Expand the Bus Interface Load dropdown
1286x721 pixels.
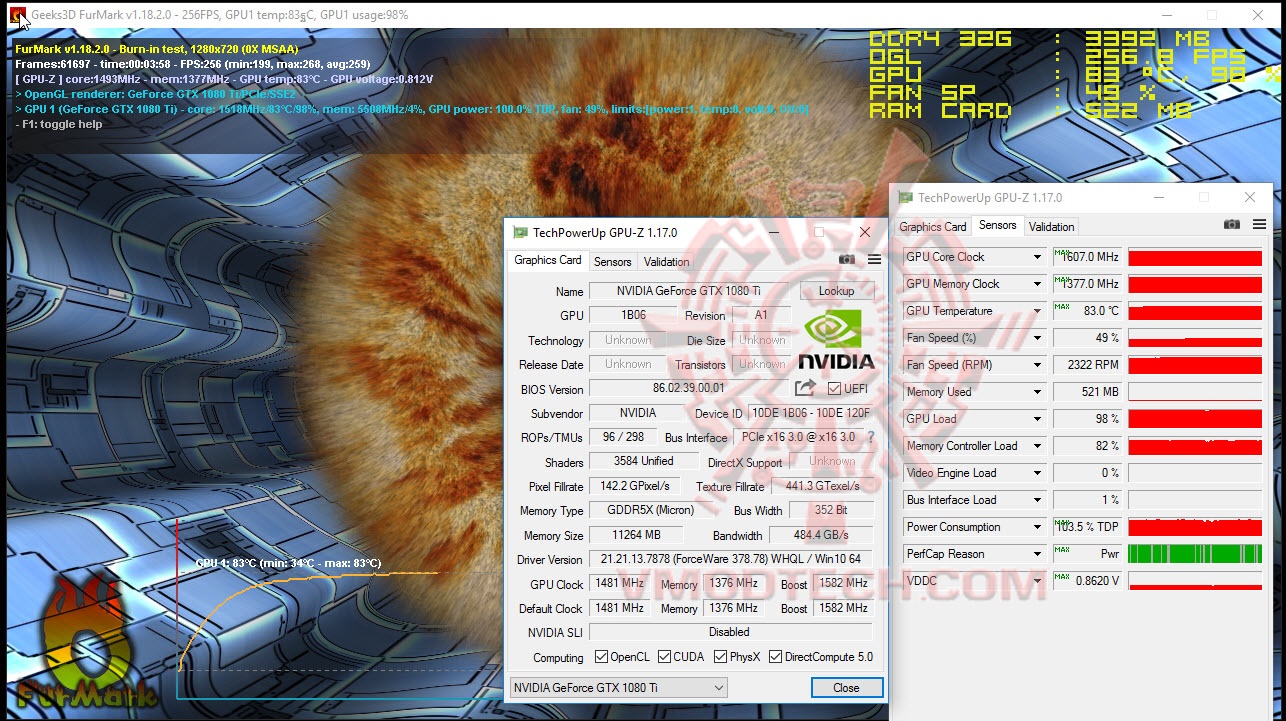(x=1037, y=500)
